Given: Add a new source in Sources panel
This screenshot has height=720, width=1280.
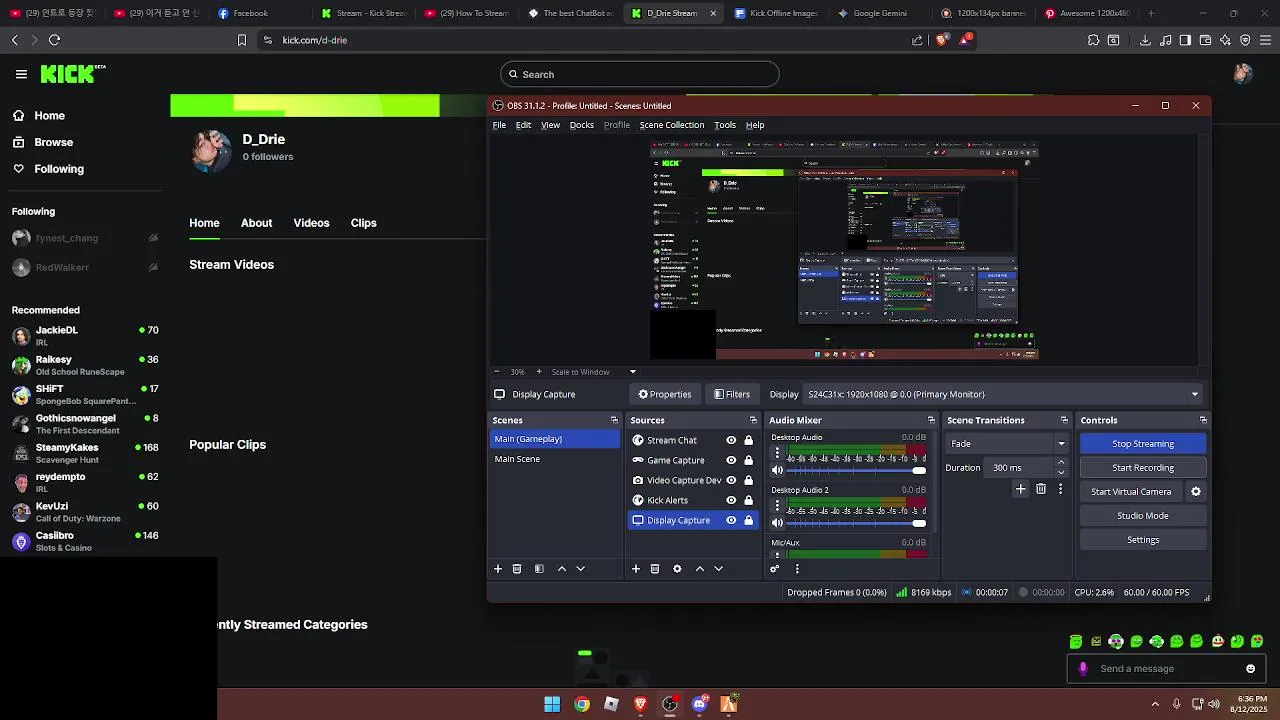Looking at the screenshot, I should pos(635,569).
